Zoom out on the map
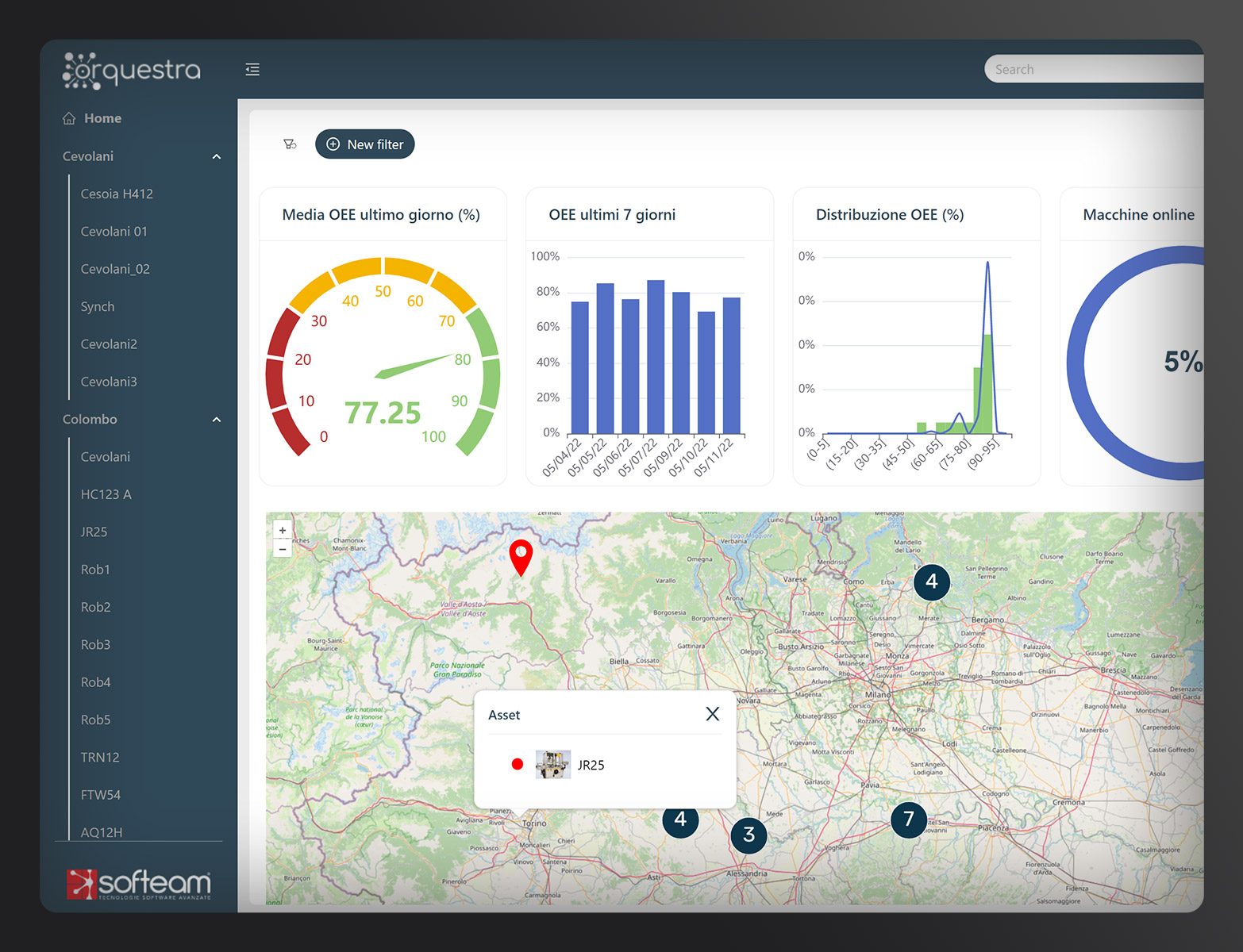The height and width of the screenshot is (952, 1243). pos(283,549)
